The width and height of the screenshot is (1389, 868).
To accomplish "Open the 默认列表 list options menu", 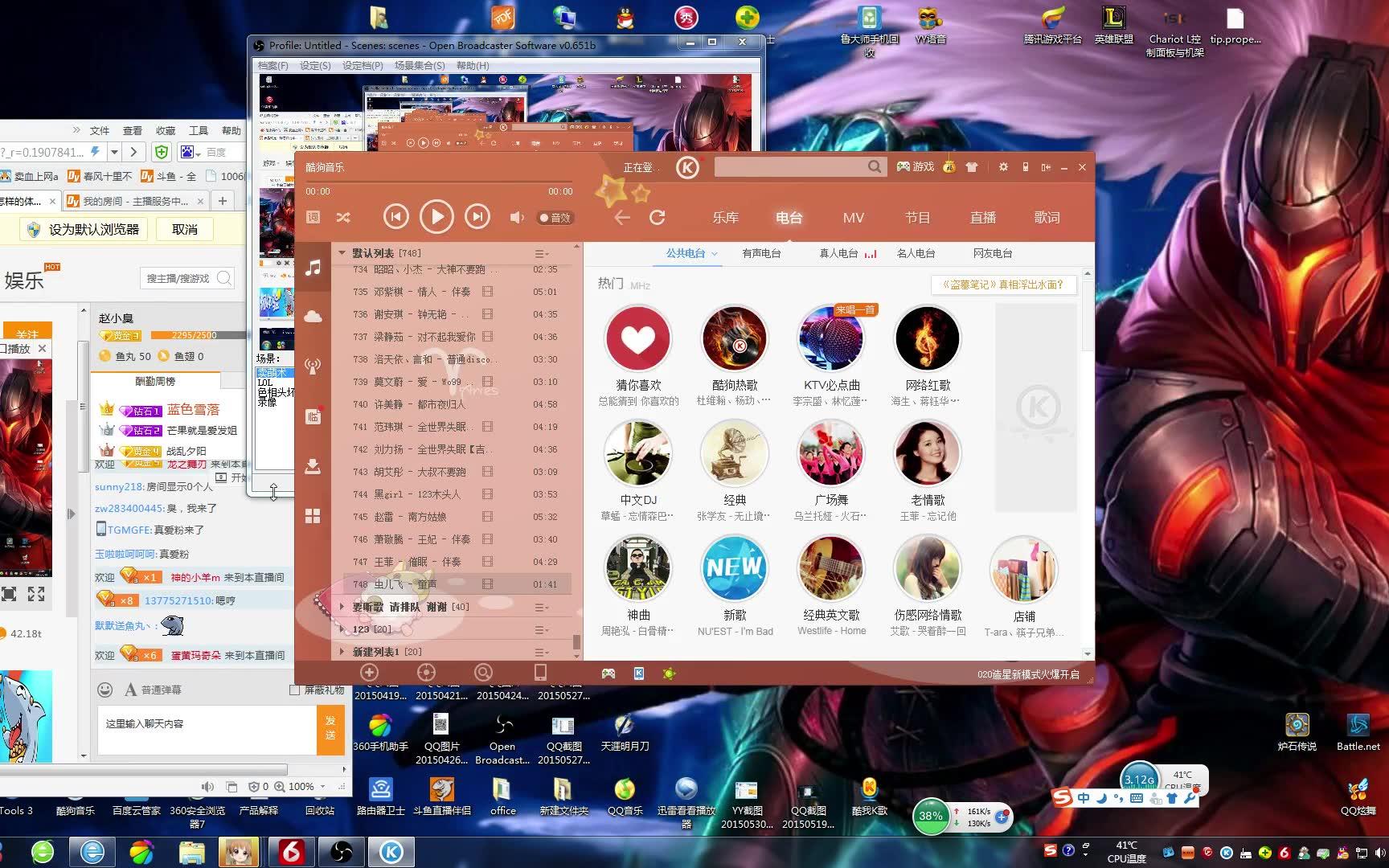I will 542,253.
